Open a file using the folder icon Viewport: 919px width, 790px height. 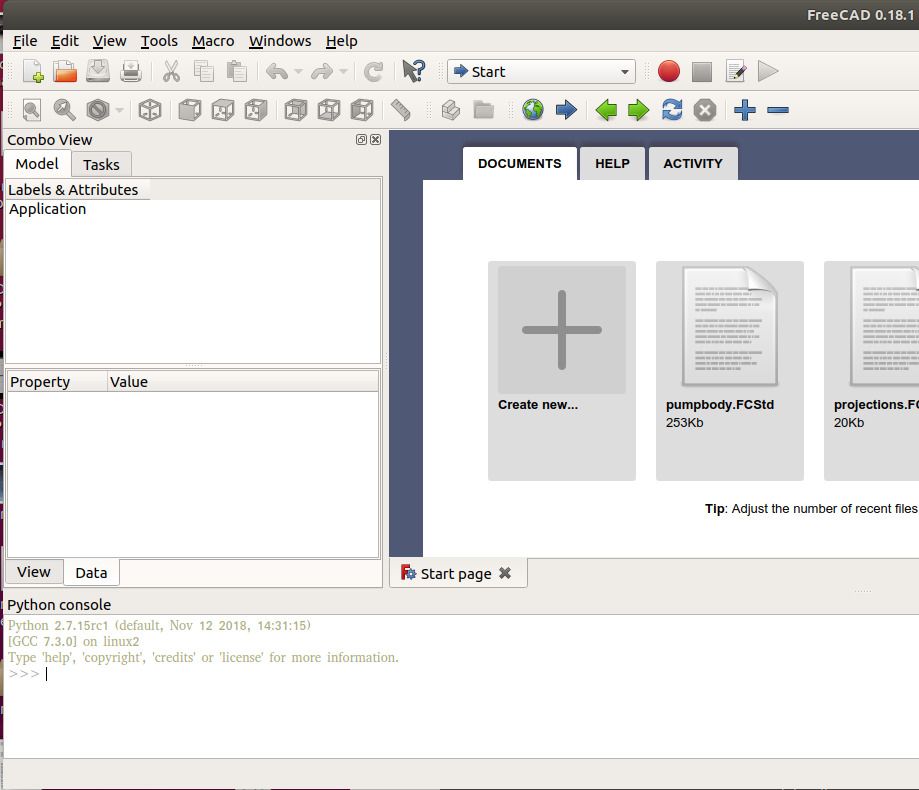point(65,71)
